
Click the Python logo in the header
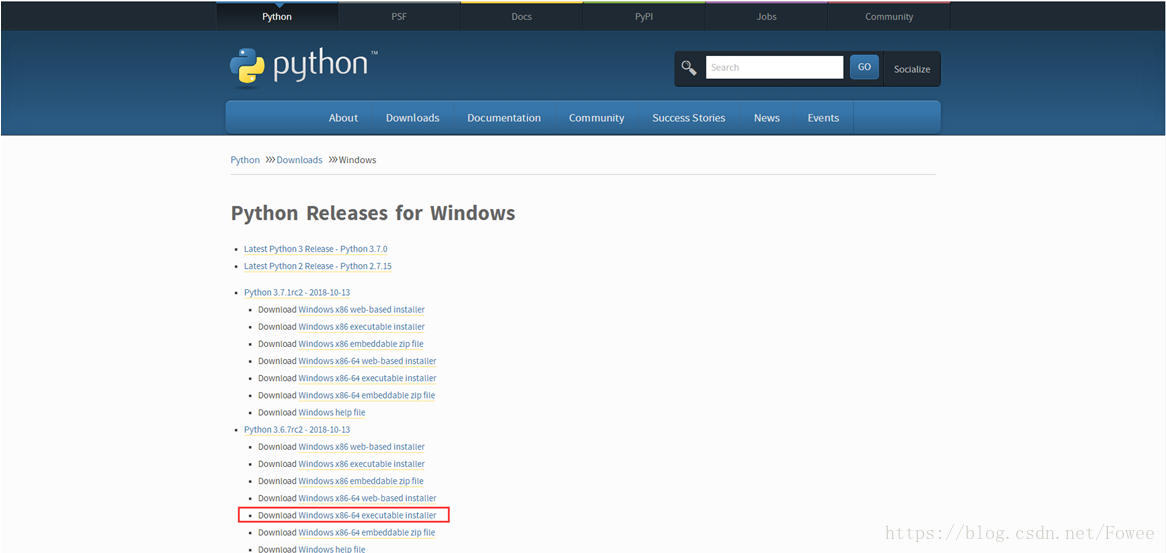point(303,67)
